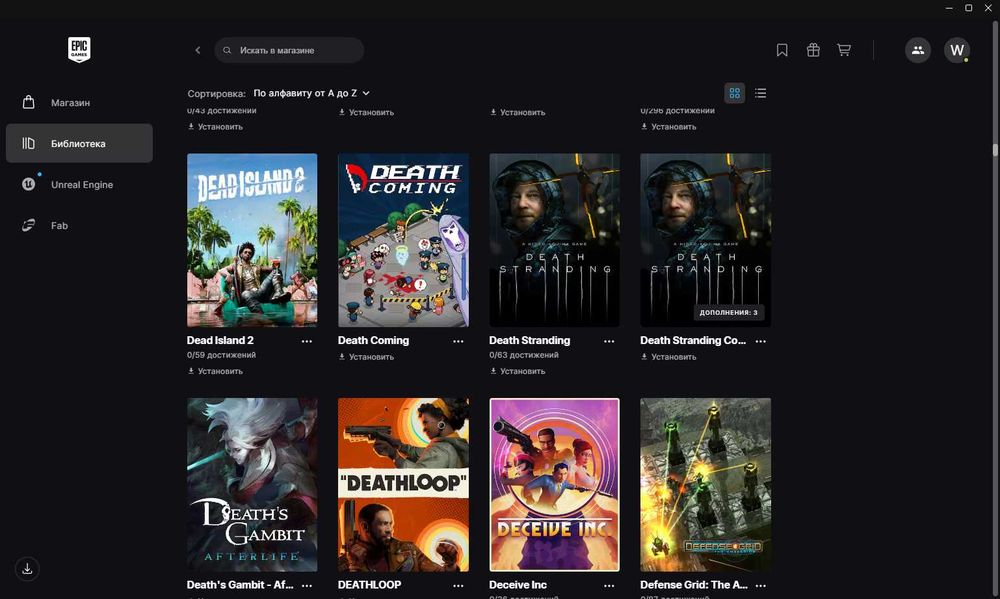1000x599 pixels.
Task: Click the DEATHLOOP title text
Action: [369, 584]
